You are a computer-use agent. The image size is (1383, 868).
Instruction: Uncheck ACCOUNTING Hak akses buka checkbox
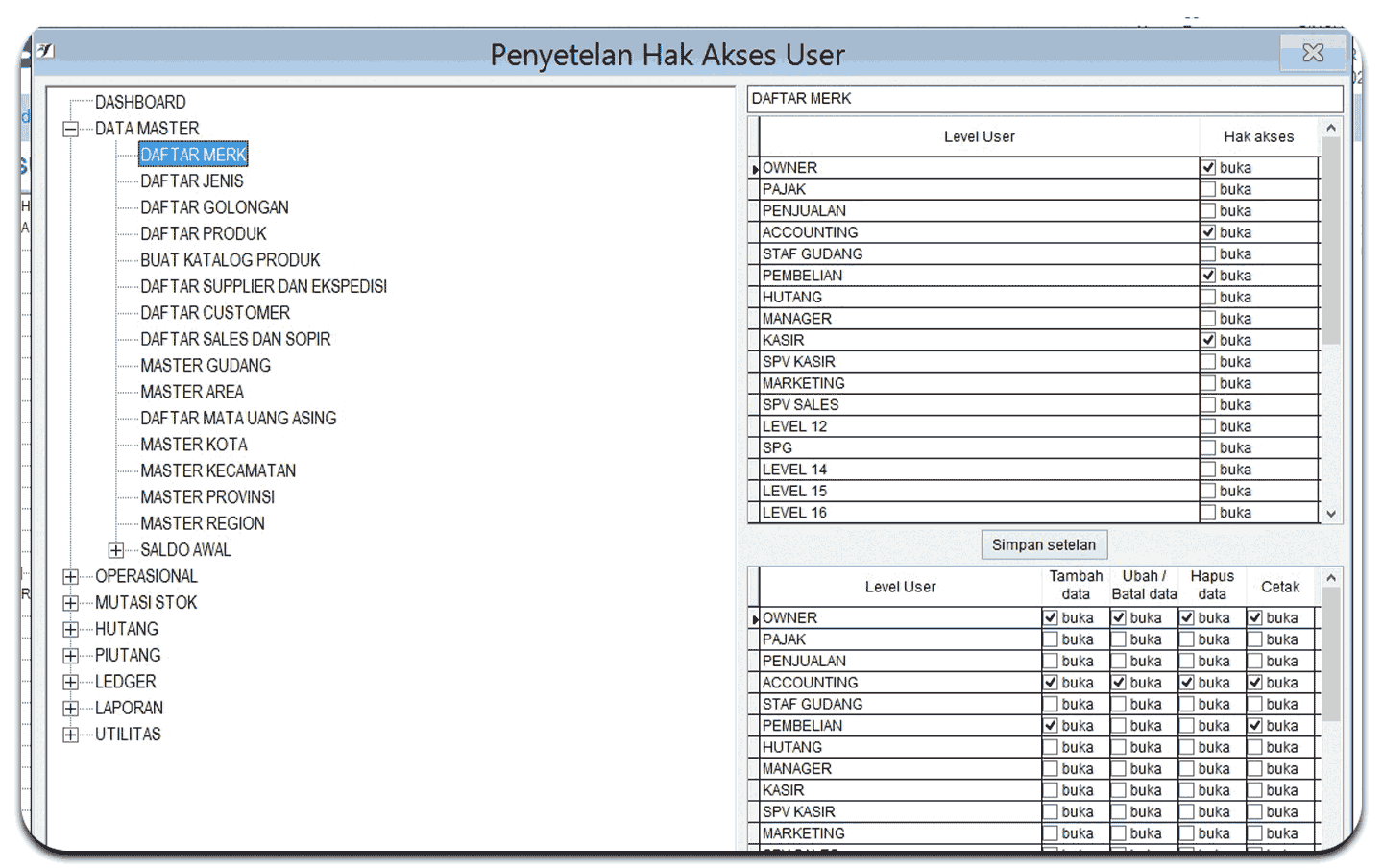coord(1208,233)
